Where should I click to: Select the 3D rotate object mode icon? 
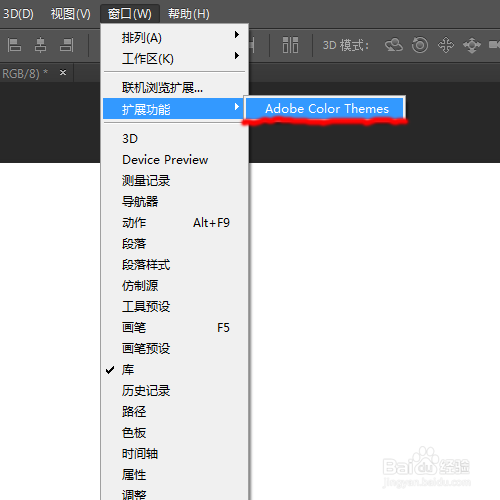394,45
